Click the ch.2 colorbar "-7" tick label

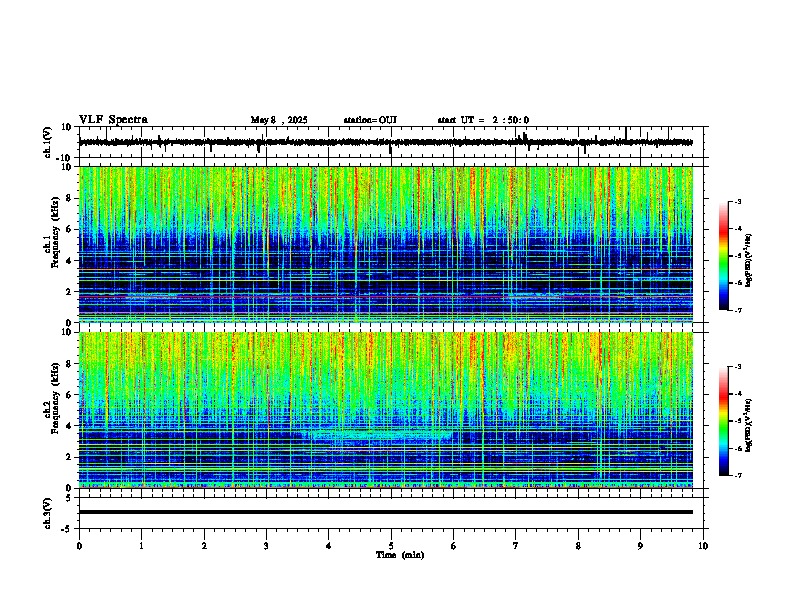click(738, 475)
